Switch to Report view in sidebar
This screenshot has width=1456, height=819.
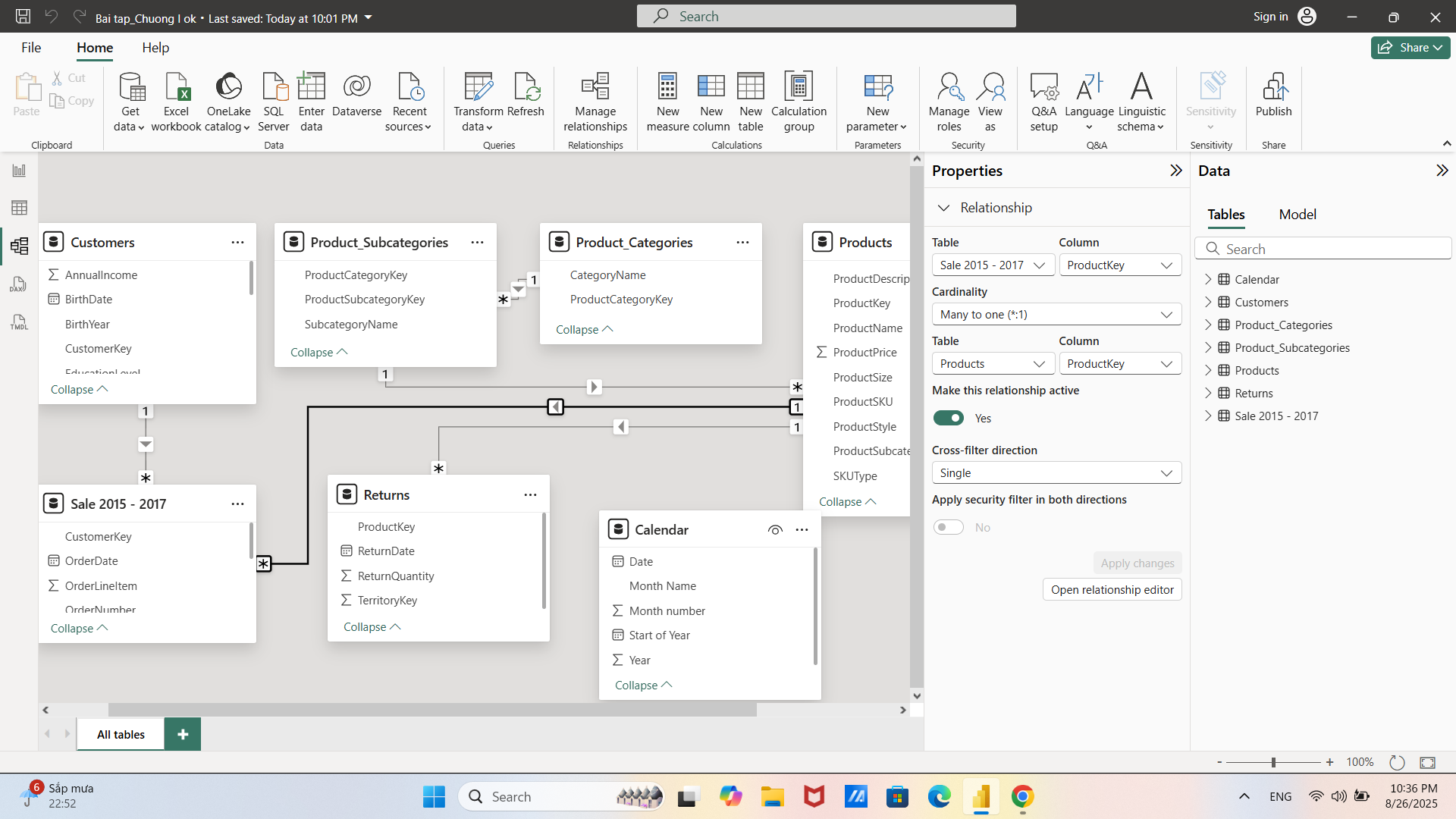19,171
